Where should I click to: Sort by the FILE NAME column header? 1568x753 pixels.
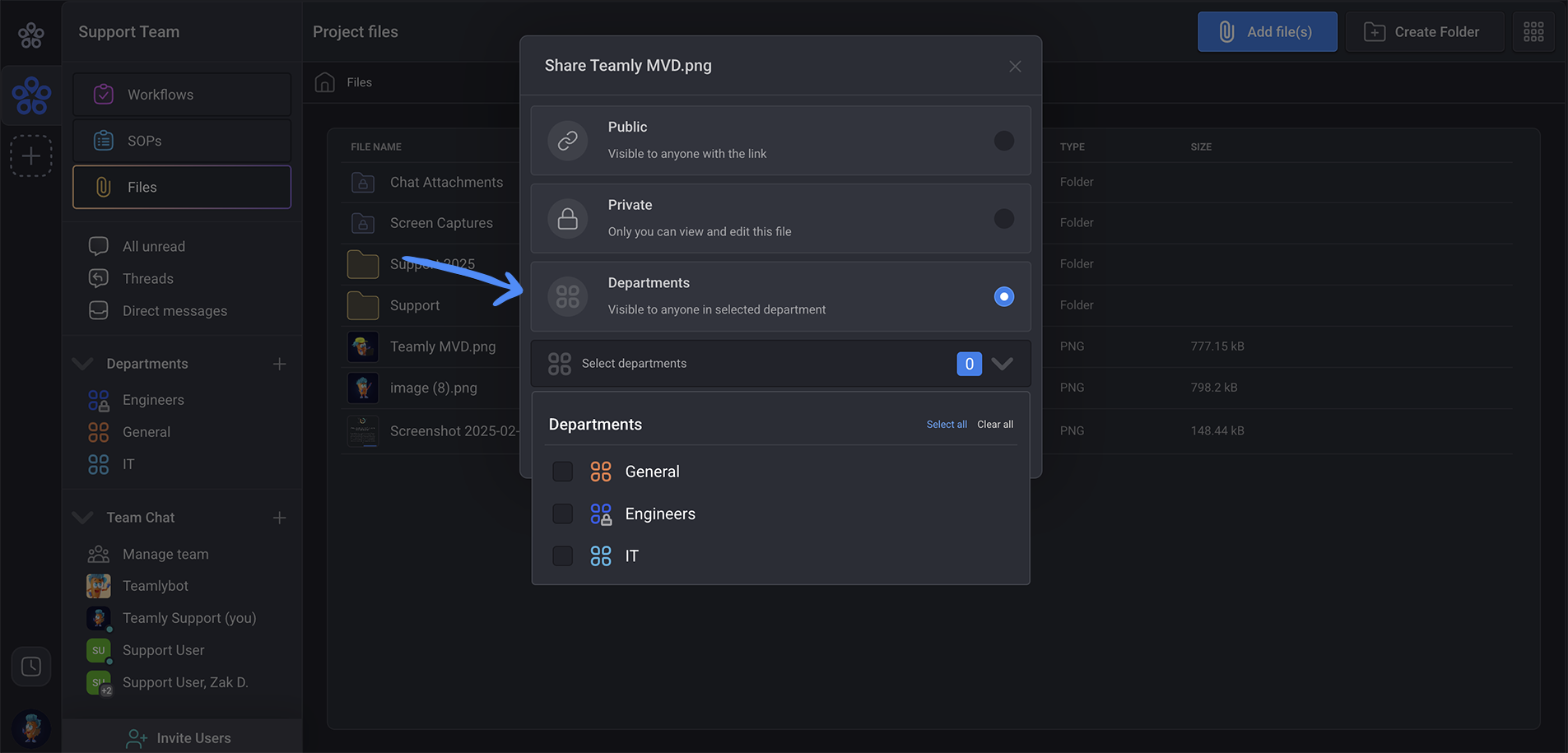(376, 146)
